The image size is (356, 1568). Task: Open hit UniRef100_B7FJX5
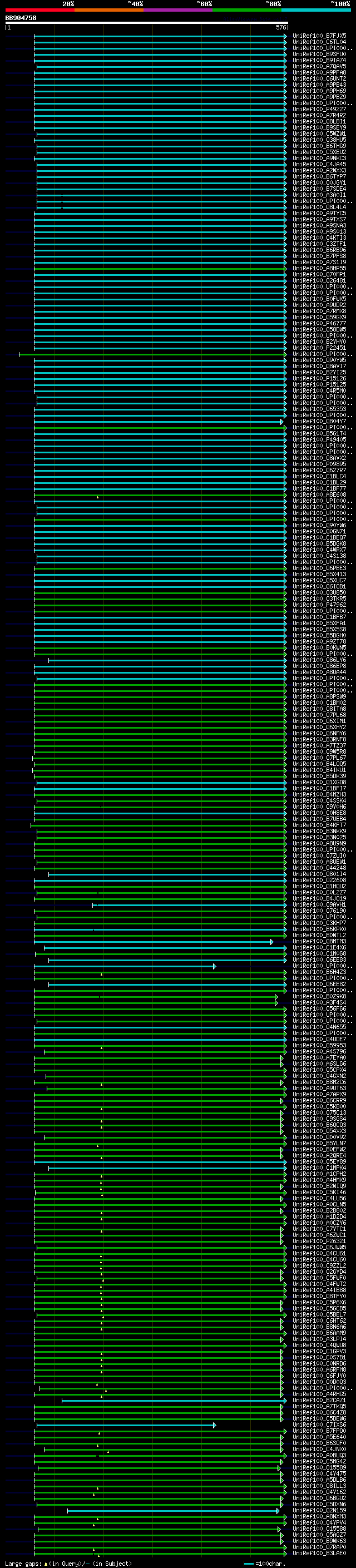(x=319, y=36)
